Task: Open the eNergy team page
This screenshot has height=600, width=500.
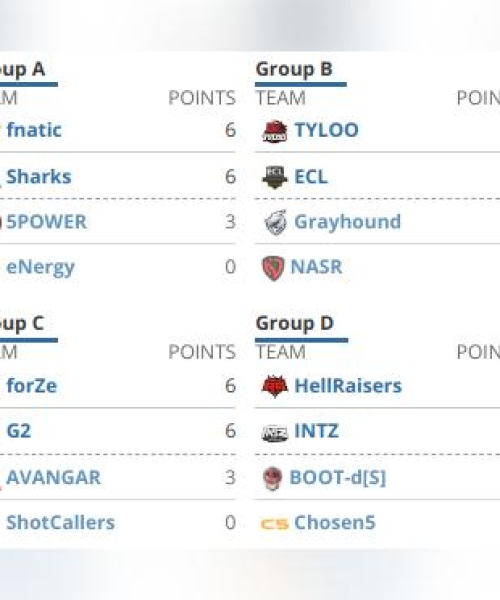Action: 41,267
